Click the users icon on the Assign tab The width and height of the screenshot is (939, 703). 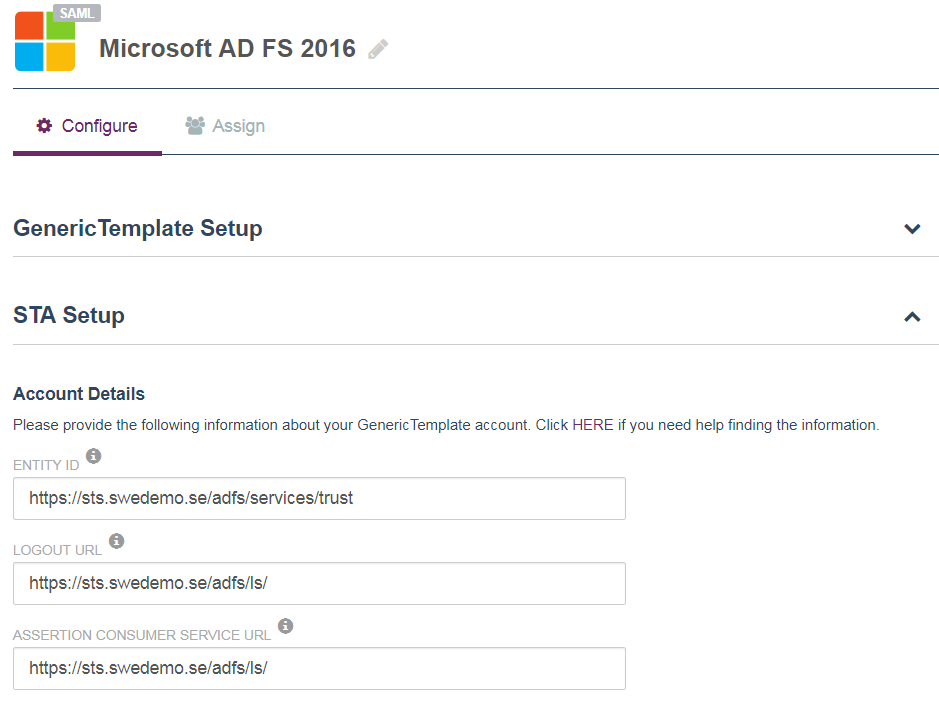click(195, 125)
